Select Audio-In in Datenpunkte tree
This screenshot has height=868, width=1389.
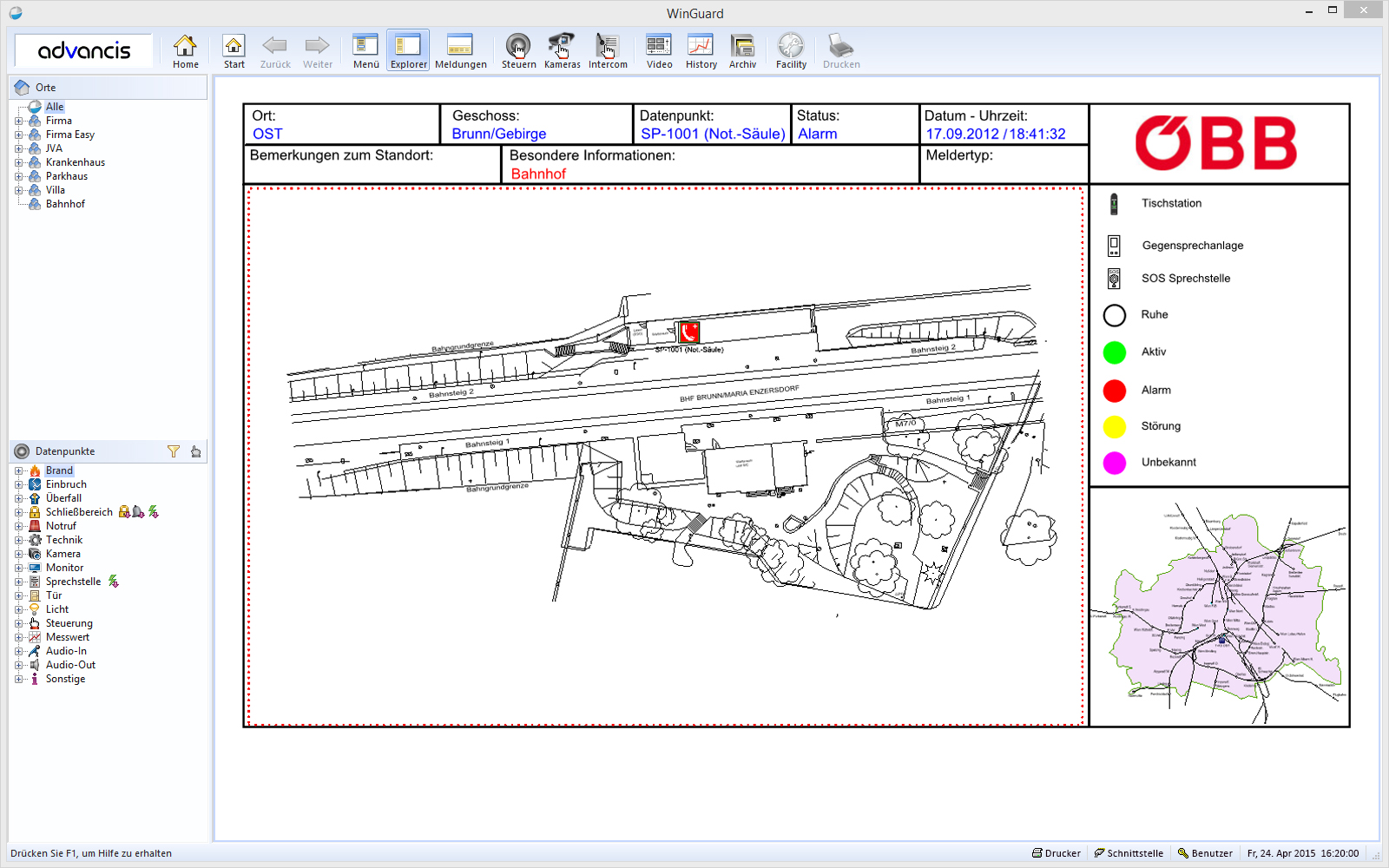(x=66, y=651)
